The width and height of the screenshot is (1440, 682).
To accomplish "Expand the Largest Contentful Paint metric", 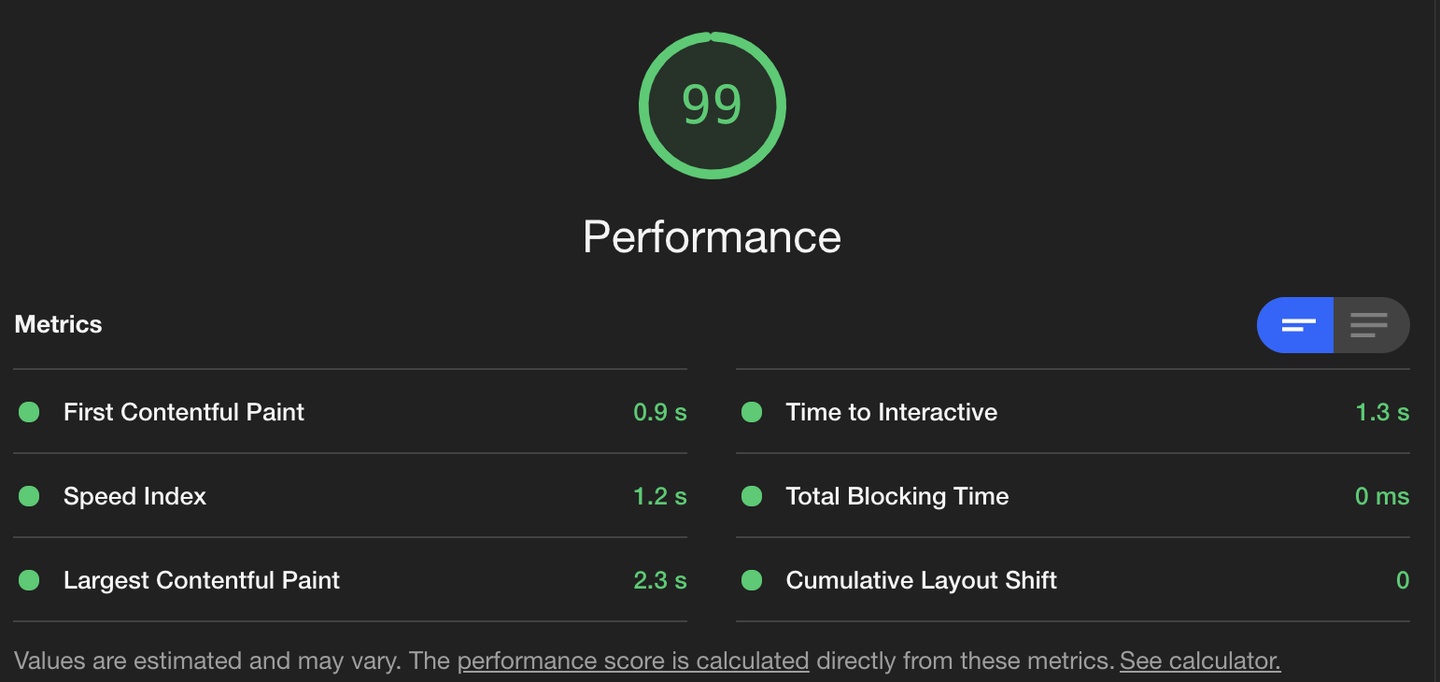I will coord(201,580).
